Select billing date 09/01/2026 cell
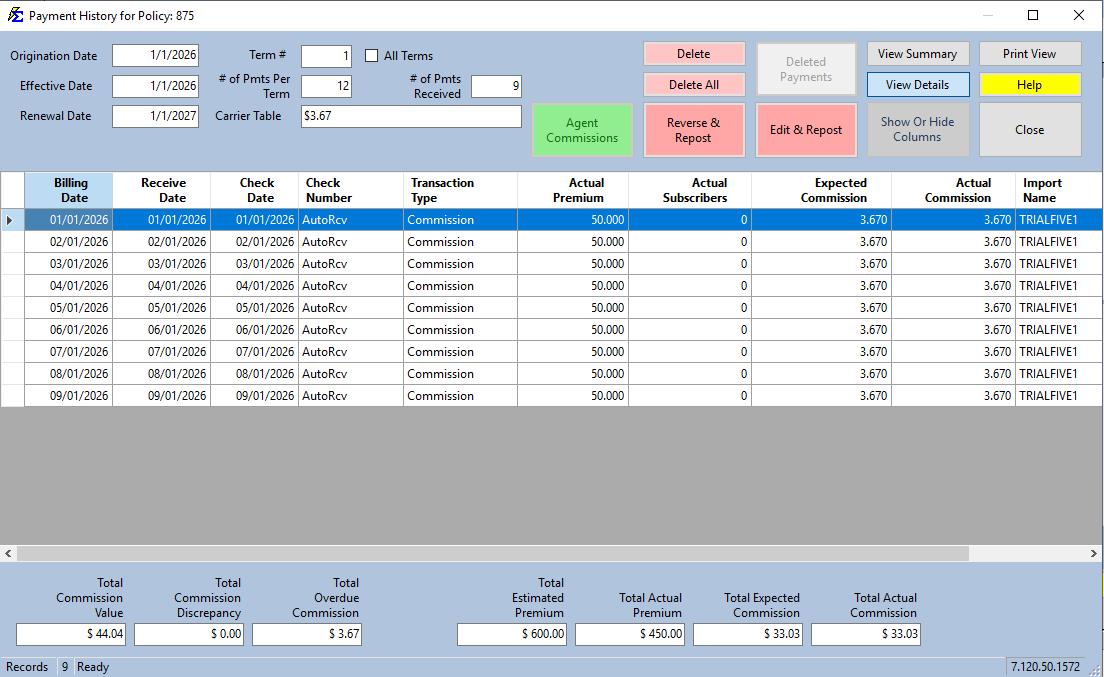Screen dimensions: 1104x677 pos(69,396)
